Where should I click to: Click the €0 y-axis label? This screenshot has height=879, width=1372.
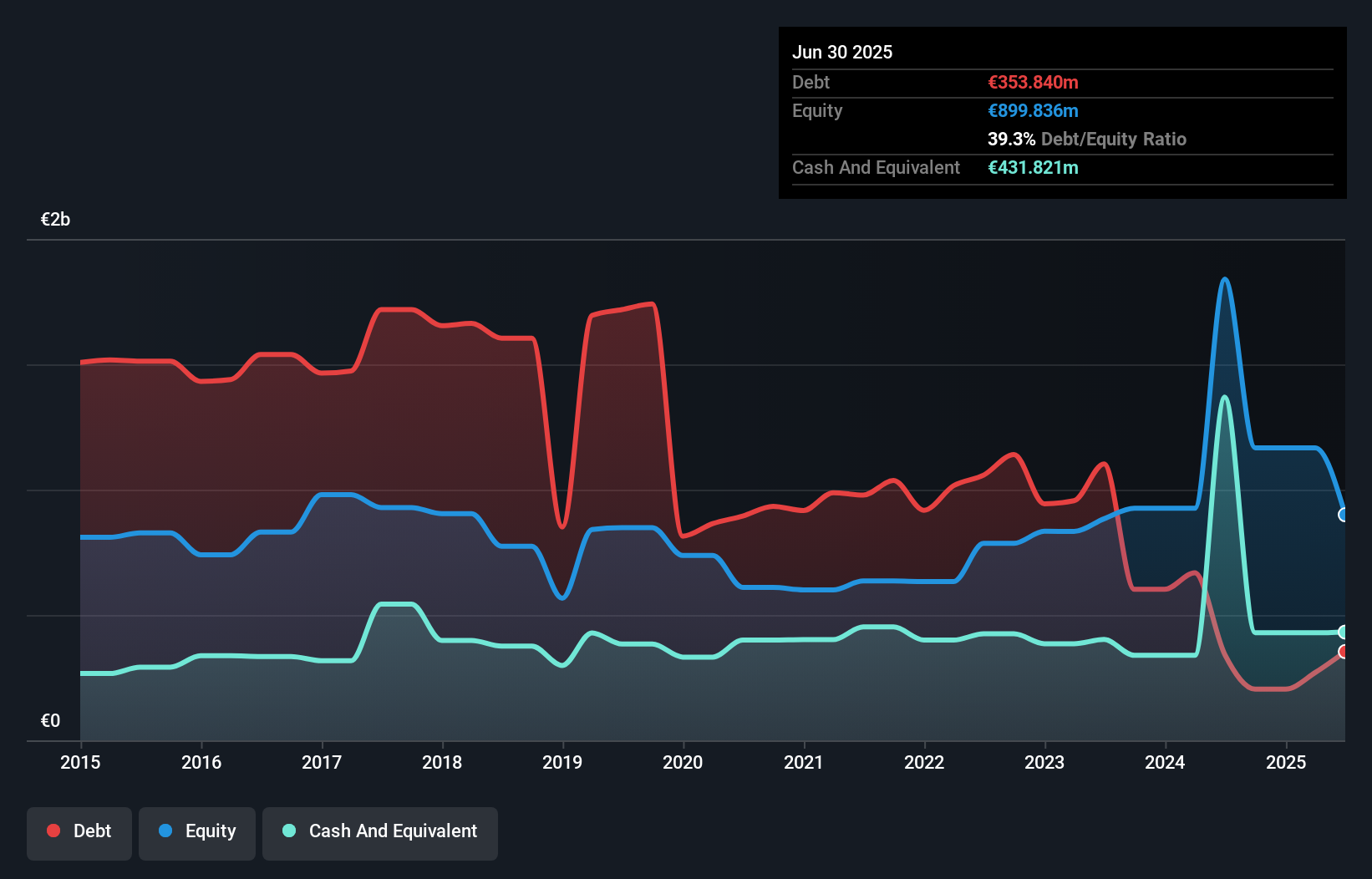[50, 720]
